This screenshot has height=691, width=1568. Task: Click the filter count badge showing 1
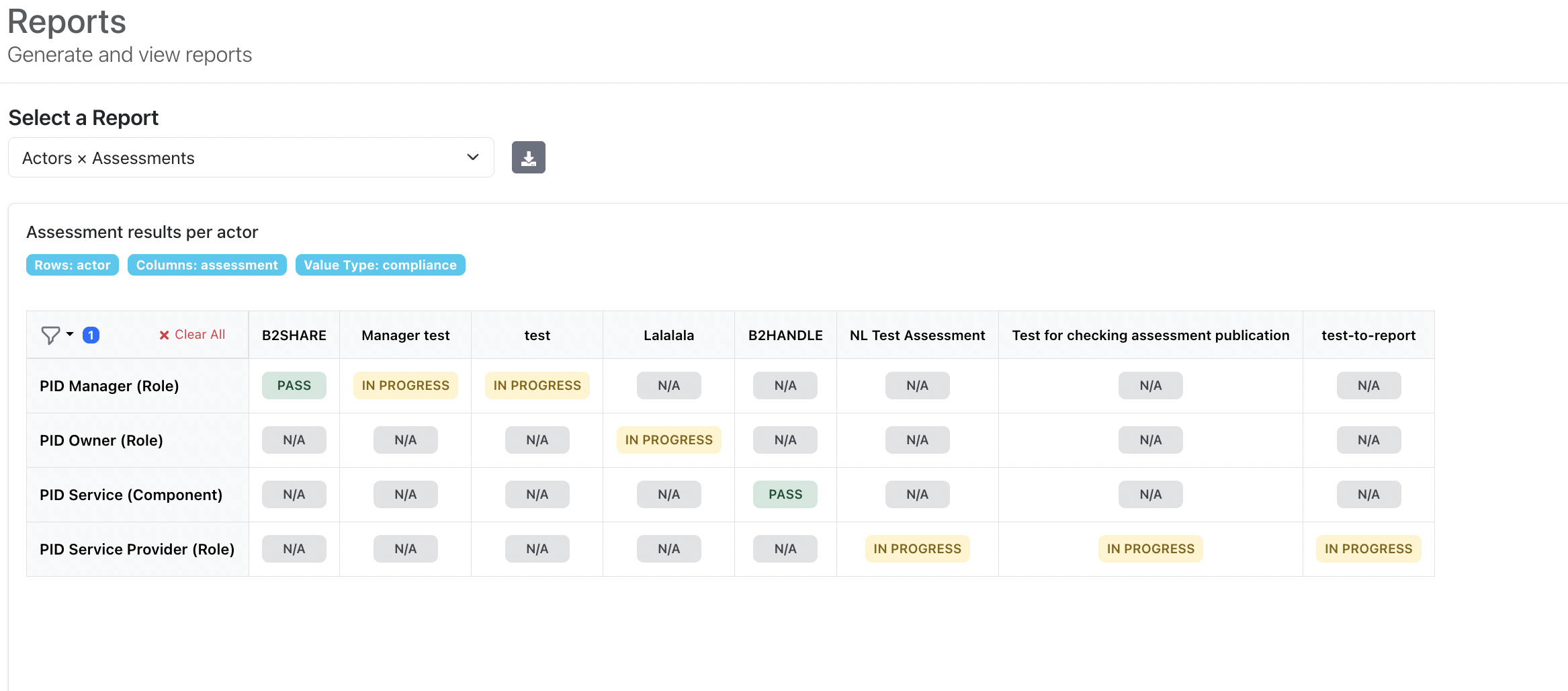point(91,335)
